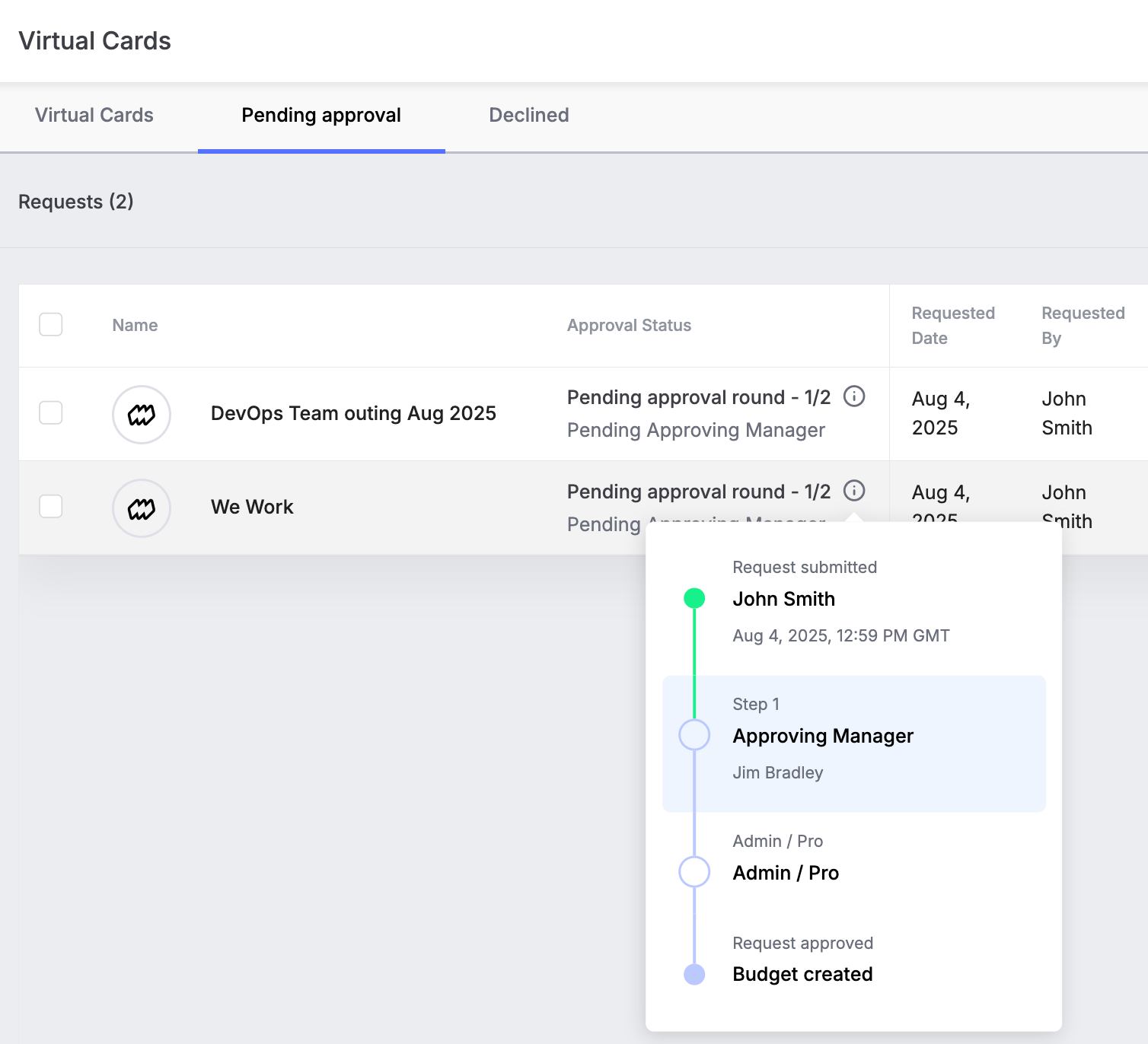This screenshot has height=1044, width=1148.
Task: Open the We Work request
Action: tap(252, 507)
